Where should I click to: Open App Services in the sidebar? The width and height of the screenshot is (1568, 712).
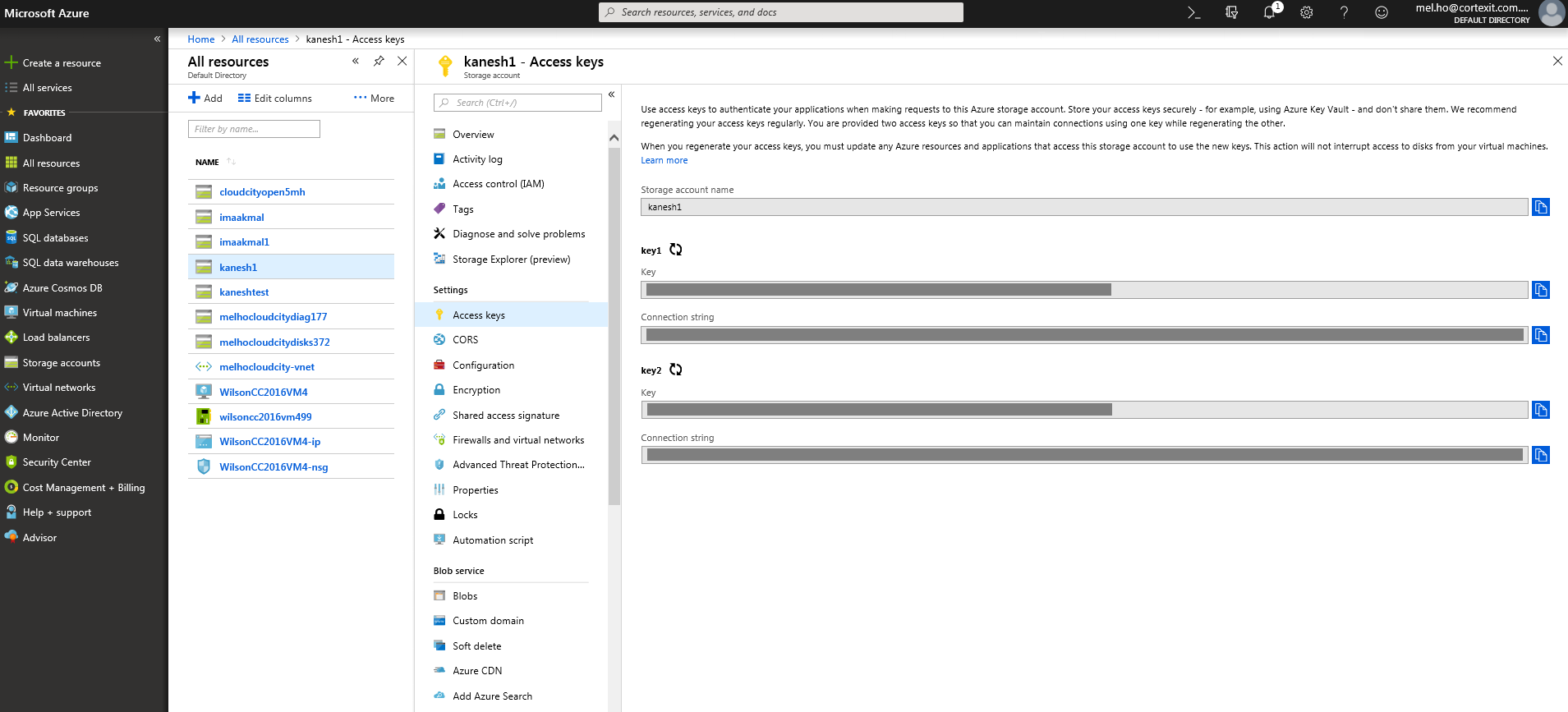coord(51,213)
